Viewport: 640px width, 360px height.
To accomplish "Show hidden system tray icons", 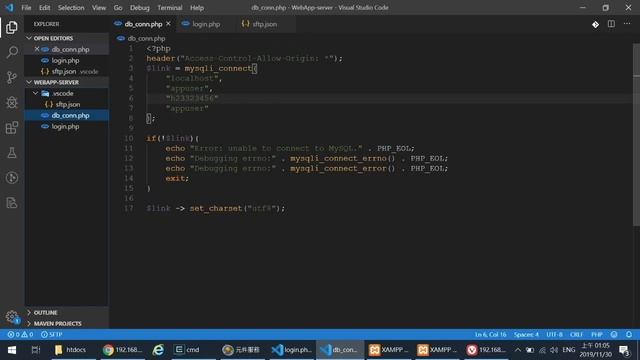I will pyautogui.click(x=518, y=350).
